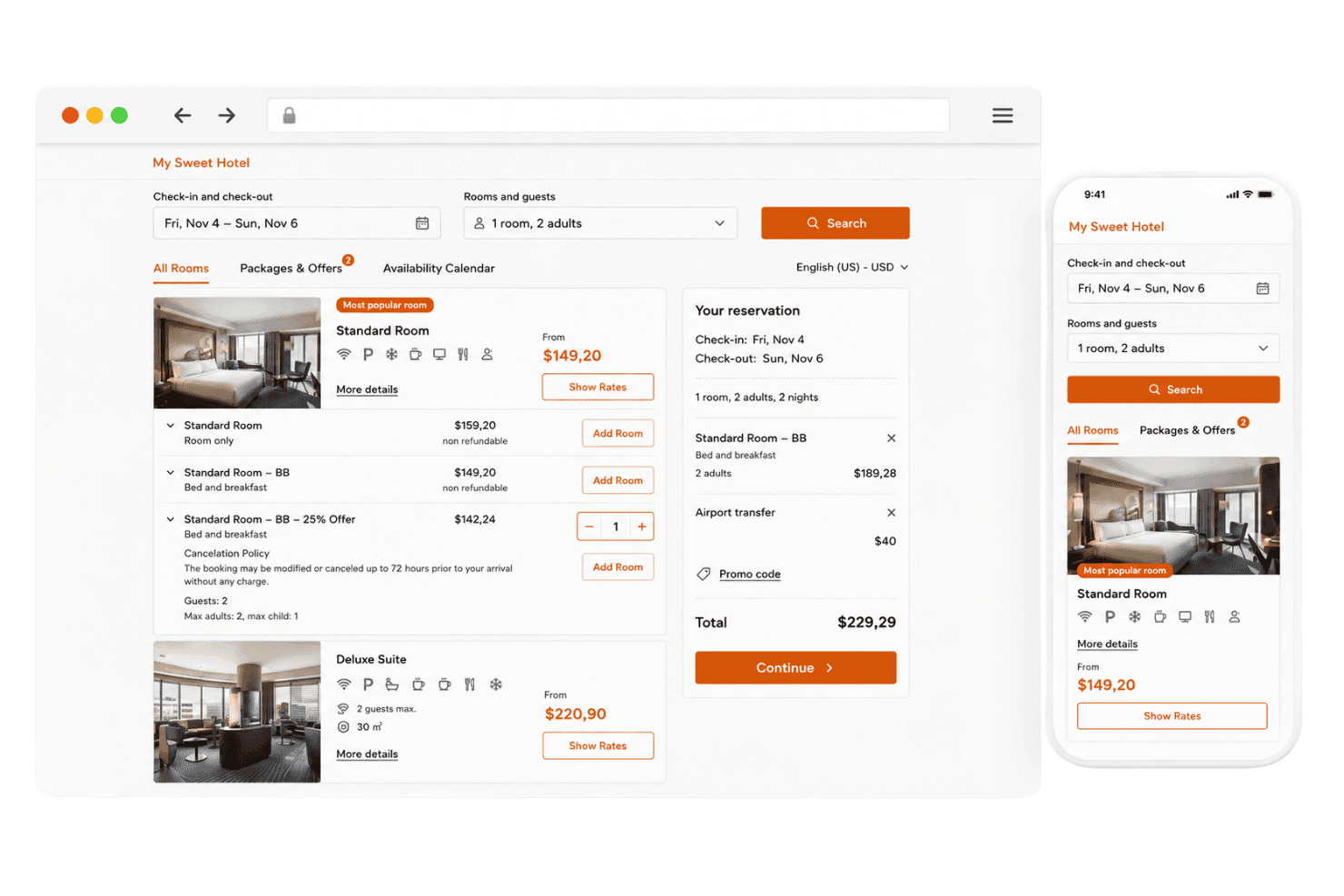Screen dimensions: 1344x896
Task: Click the browser back arrow
Action: click(x=183, y=115)
